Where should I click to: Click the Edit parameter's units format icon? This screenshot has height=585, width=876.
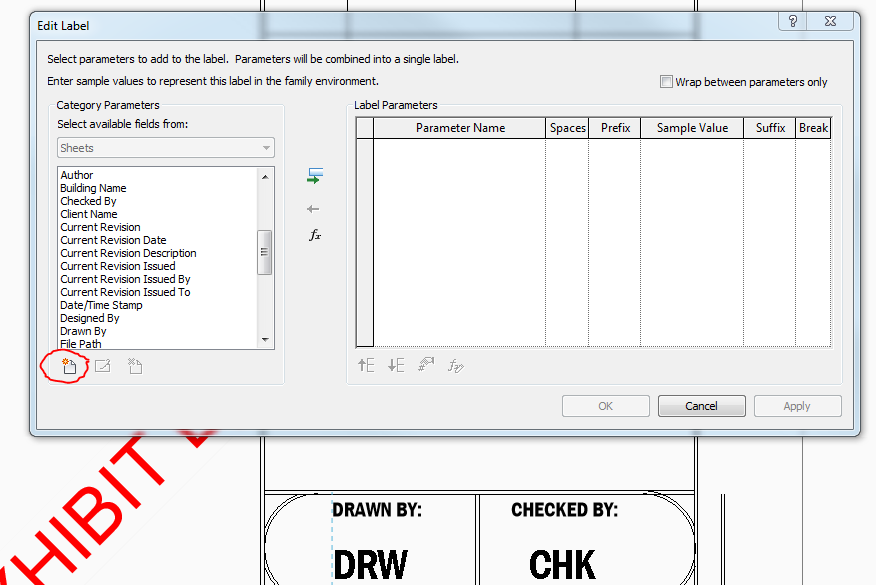coord(425,366)
